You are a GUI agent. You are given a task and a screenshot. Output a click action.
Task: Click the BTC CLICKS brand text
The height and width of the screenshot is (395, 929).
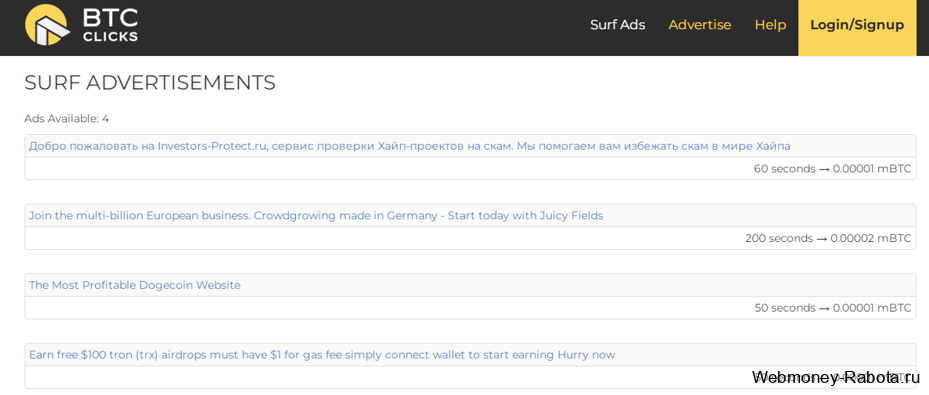pyautogui.click(x=110, y=25)
